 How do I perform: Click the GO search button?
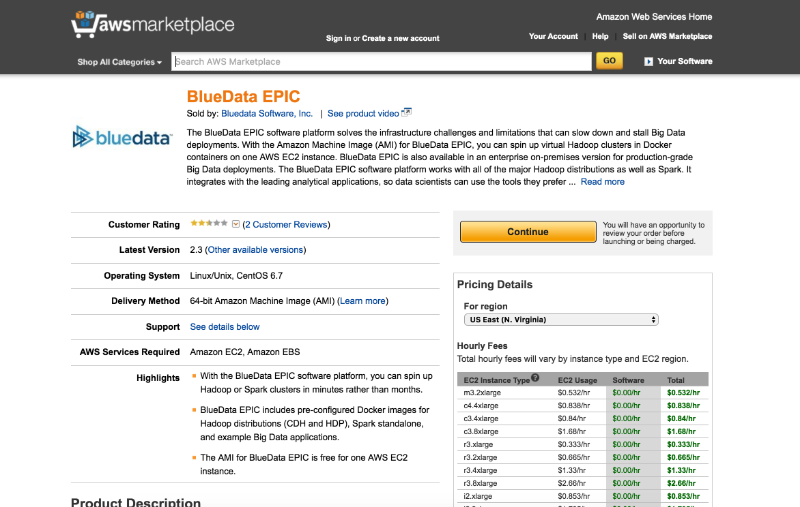click(609, 61)
